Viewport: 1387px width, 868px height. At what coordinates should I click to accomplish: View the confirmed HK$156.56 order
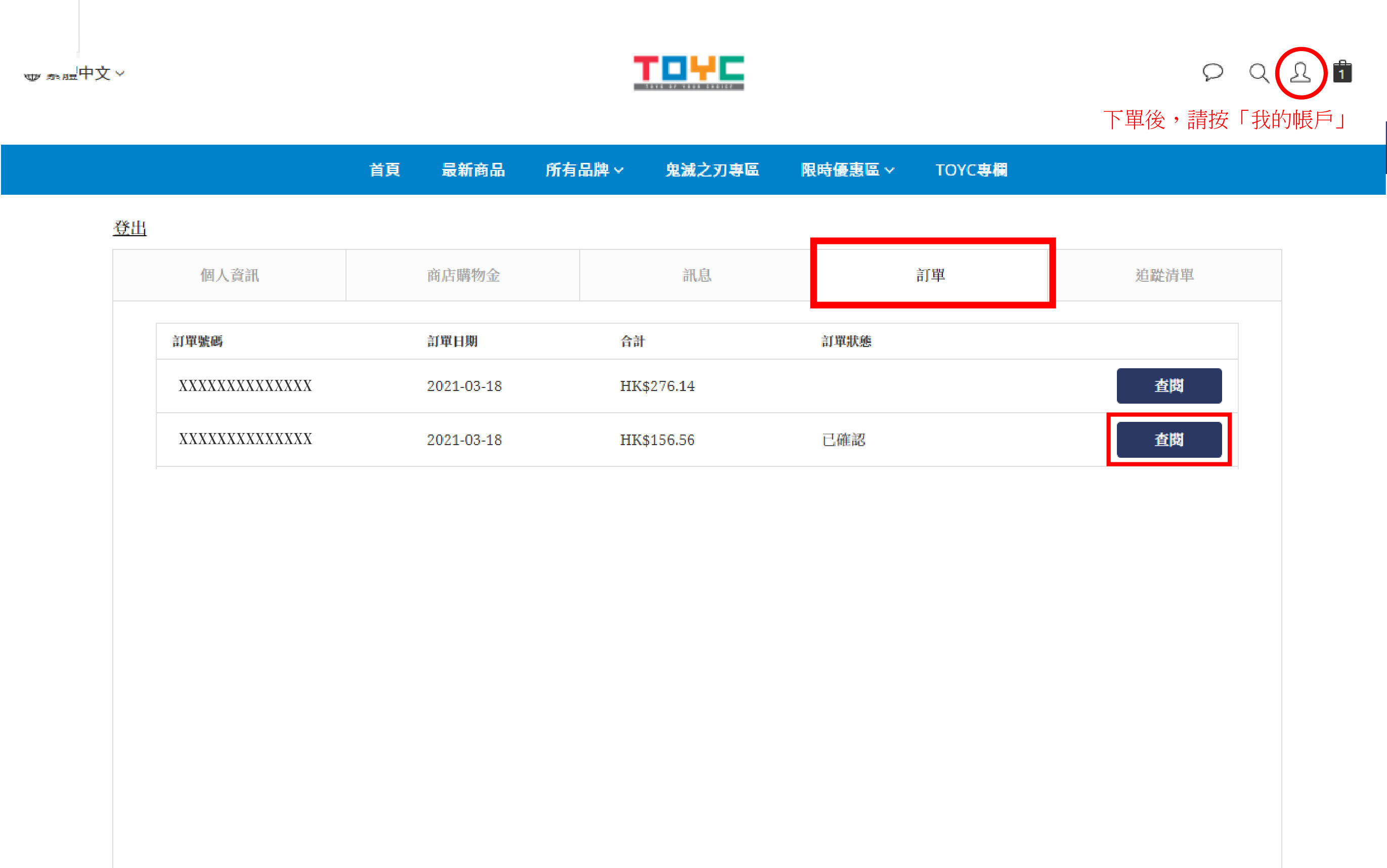(x=1168, y=440)
